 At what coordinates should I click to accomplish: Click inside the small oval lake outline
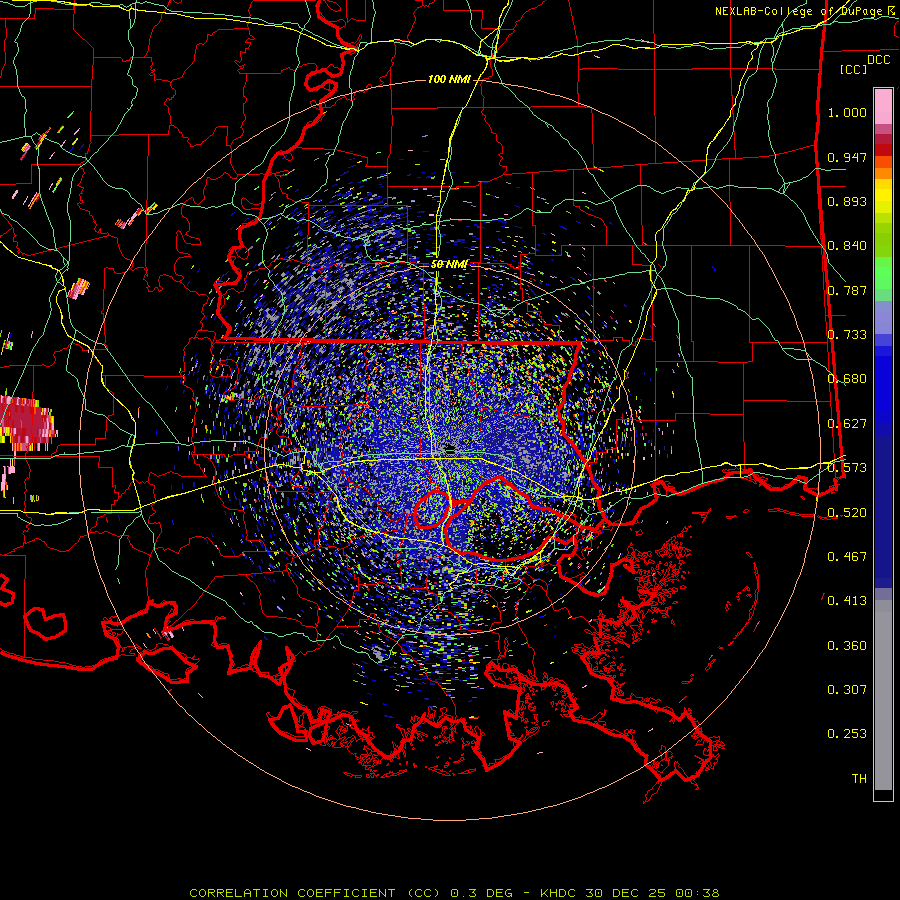432,509
